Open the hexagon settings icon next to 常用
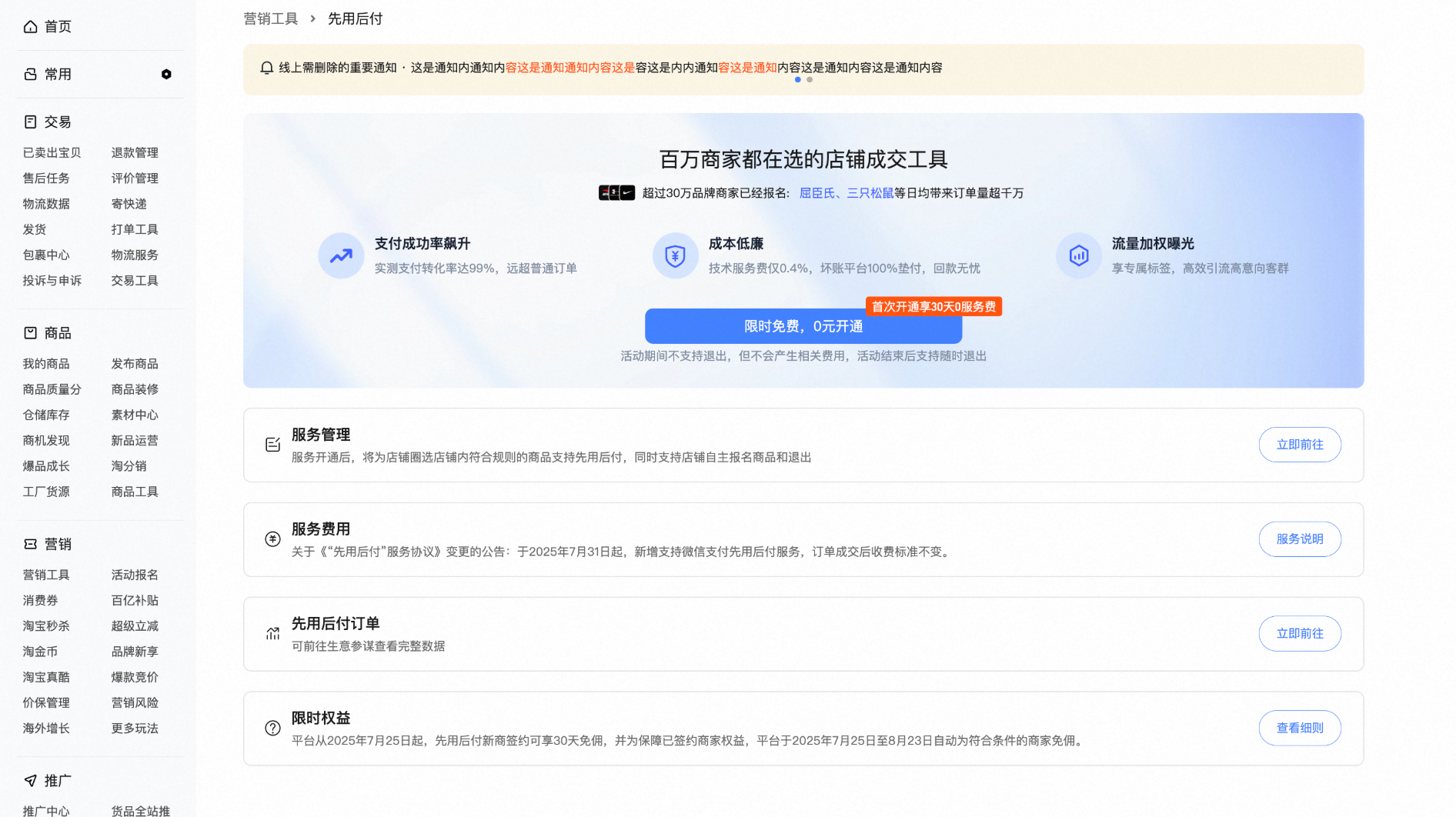The image size is (1456, 817). [x=166, y=75]
